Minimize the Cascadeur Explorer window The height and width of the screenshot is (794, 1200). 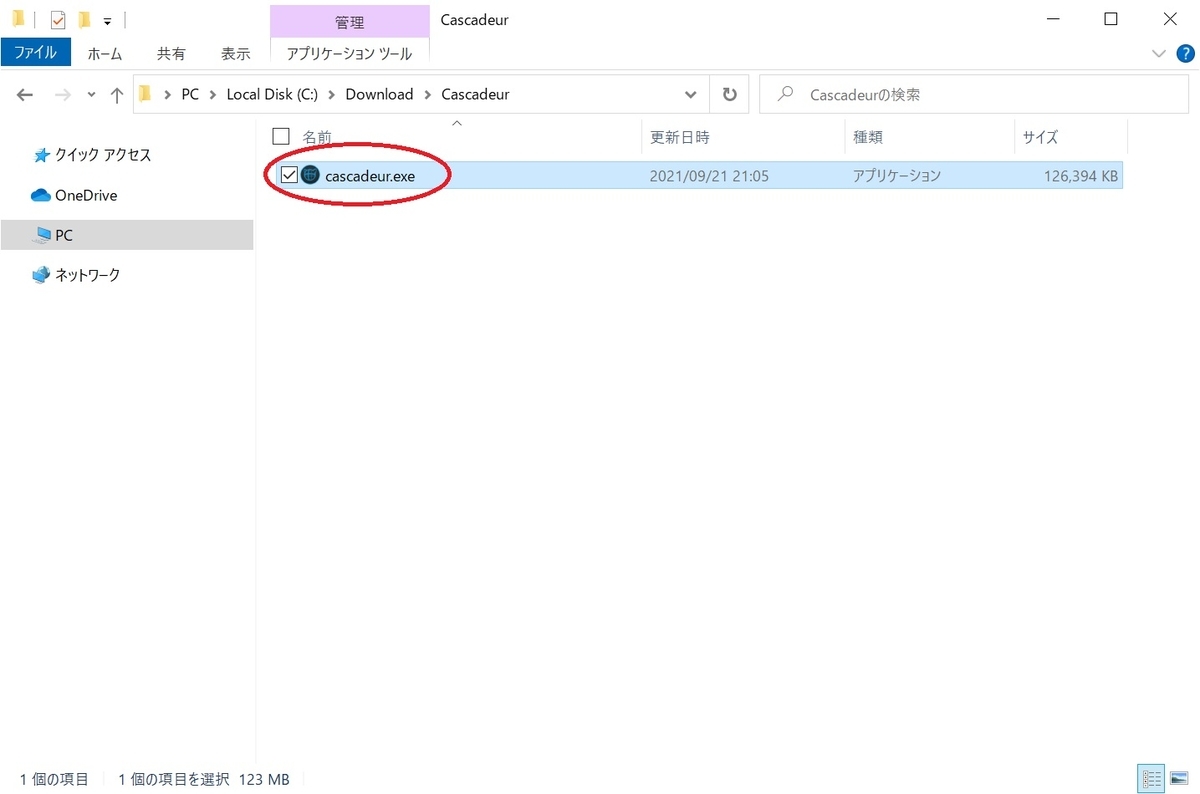(1054, 19)
